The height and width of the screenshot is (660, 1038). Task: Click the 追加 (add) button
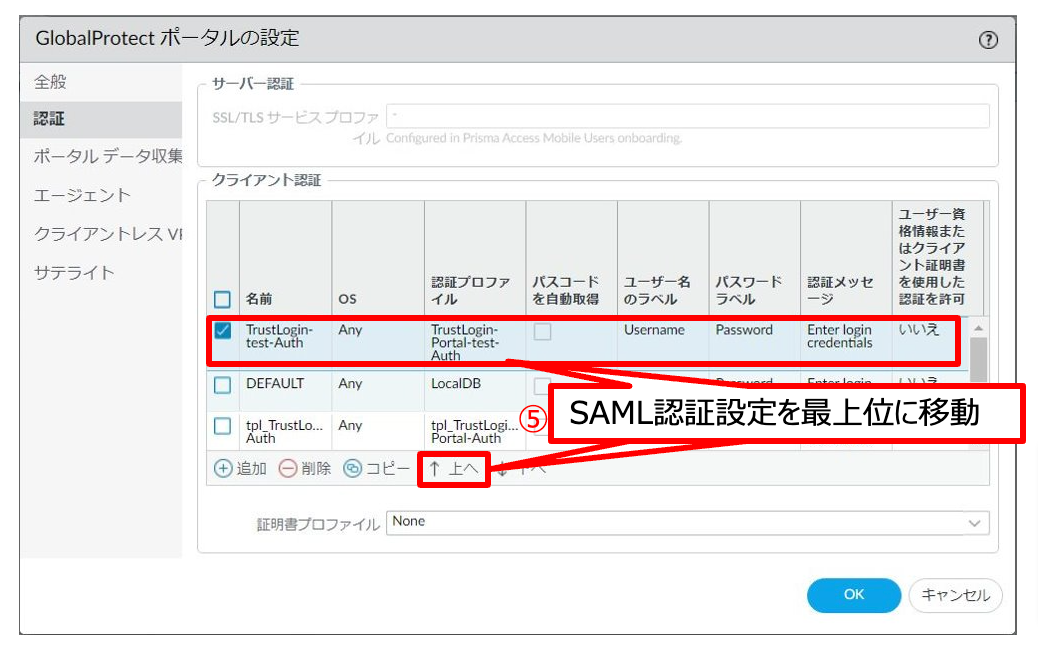240,469
